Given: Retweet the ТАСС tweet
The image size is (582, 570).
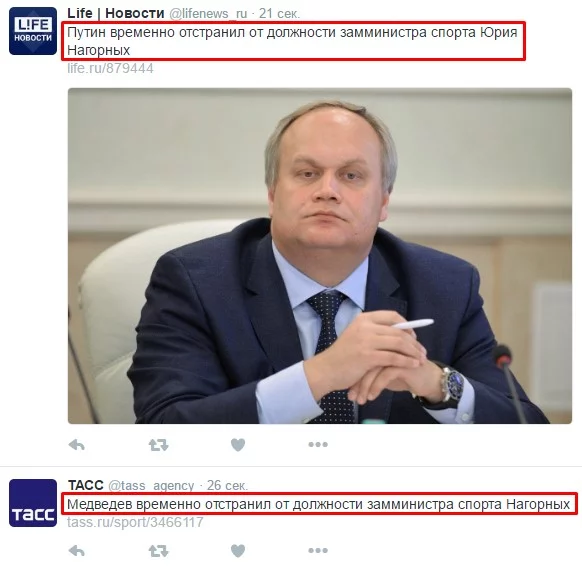Looking at the screenshot, I should pos(158,551).
